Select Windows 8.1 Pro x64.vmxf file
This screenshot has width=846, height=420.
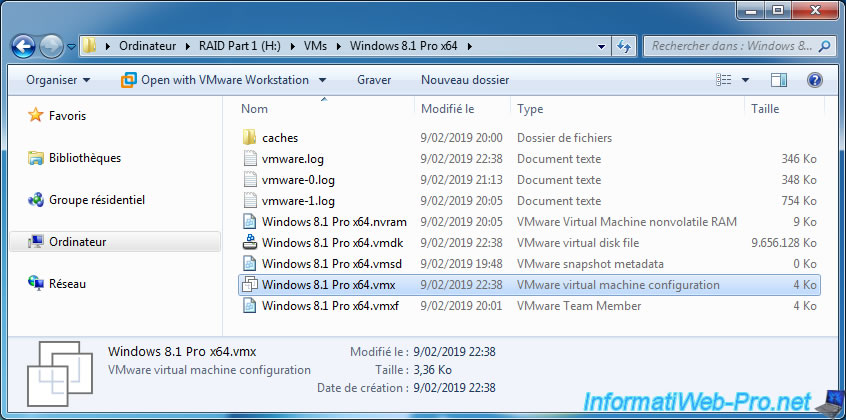pos(529,306)
